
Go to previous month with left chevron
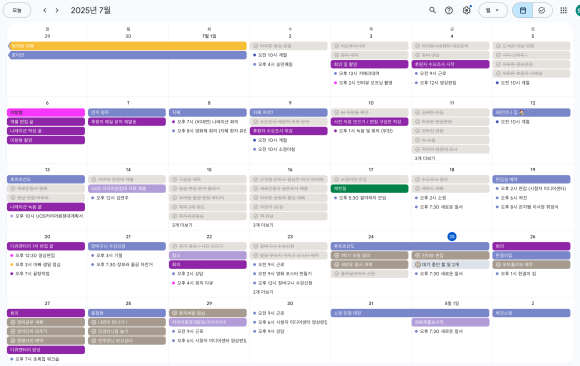(45, 10)
